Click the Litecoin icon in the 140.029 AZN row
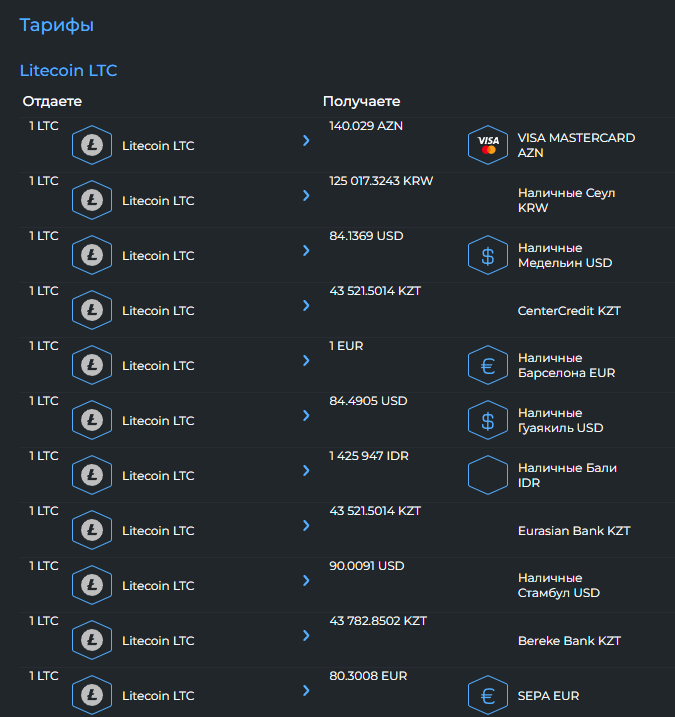Screen dimensions: 675x717 (92, 145)
